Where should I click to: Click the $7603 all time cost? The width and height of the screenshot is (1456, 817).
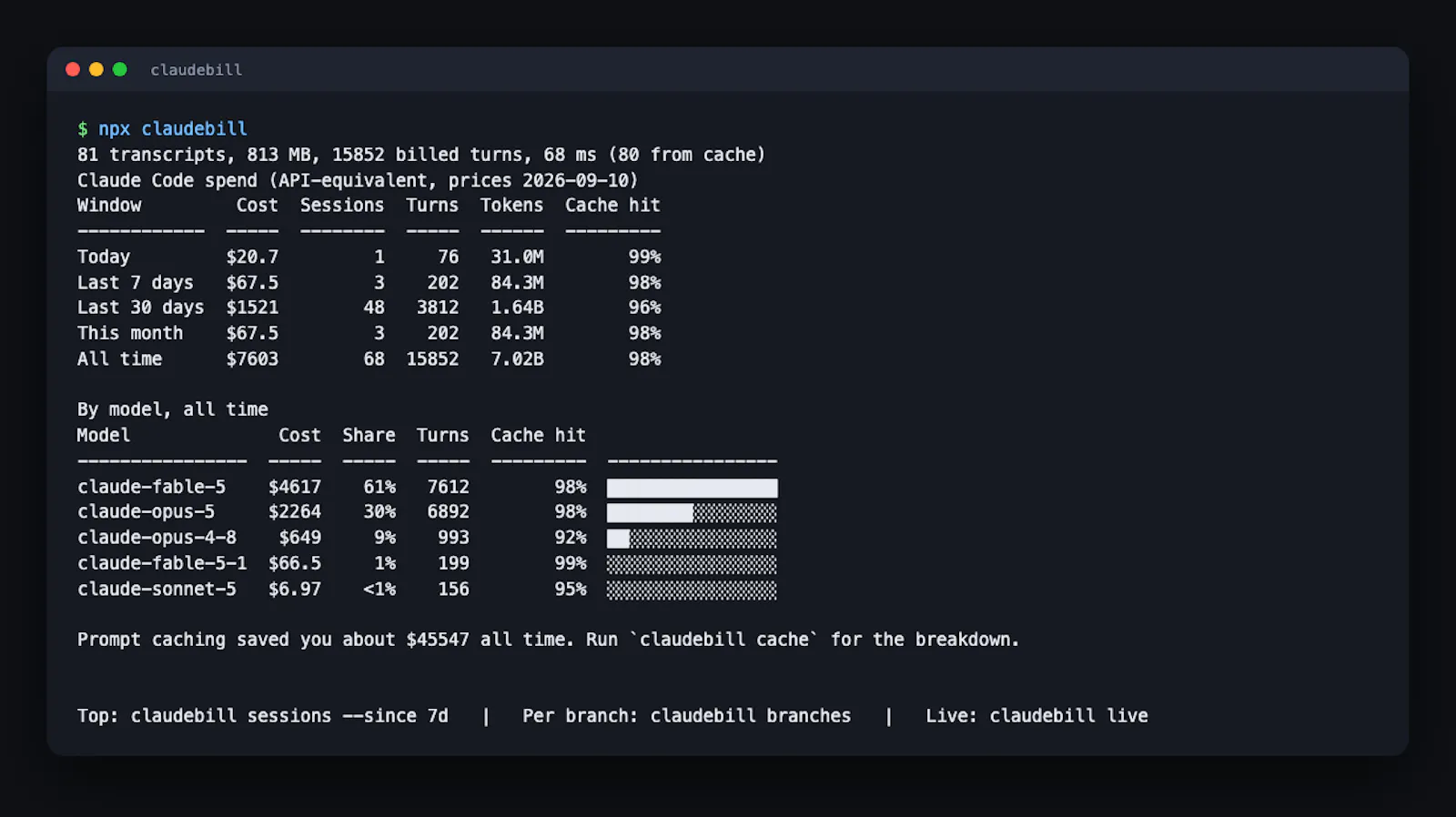click(253, 359)
